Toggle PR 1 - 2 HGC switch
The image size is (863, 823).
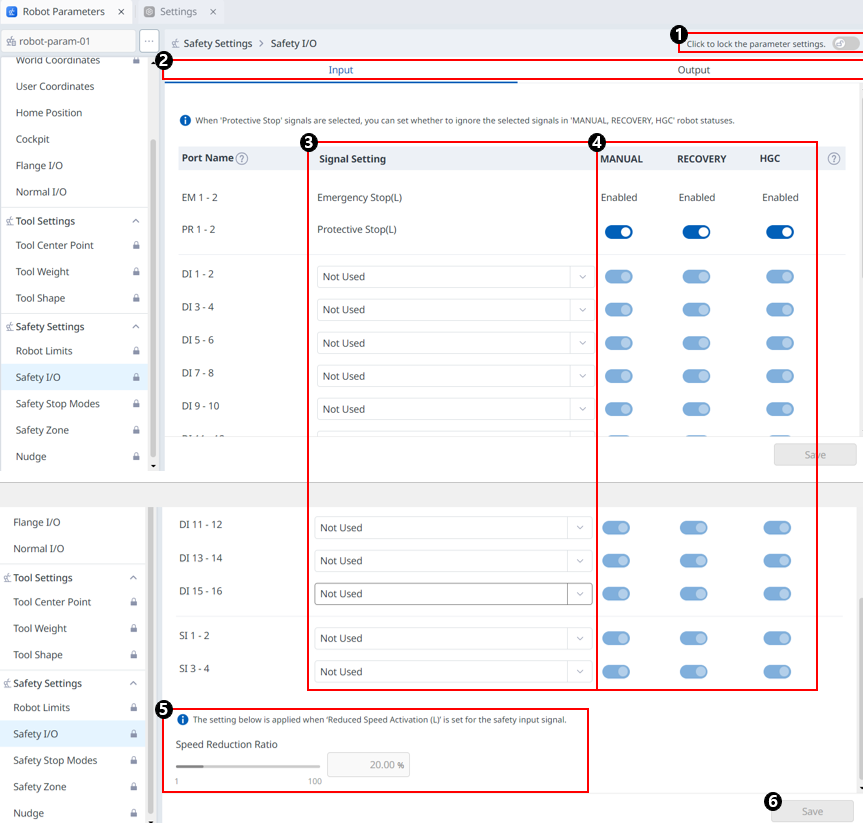(780, 232)
